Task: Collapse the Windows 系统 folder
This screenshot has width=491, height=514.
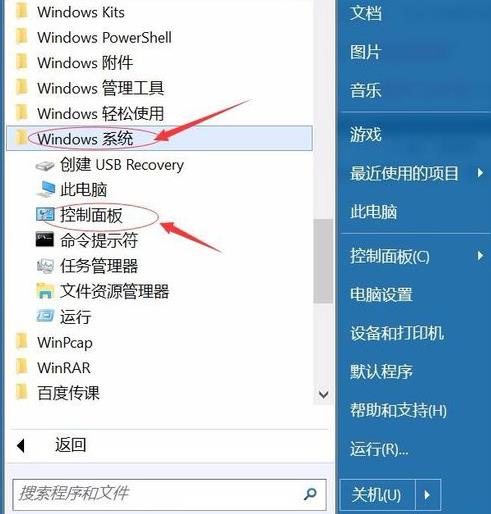Action: click(x=159, y=138)
